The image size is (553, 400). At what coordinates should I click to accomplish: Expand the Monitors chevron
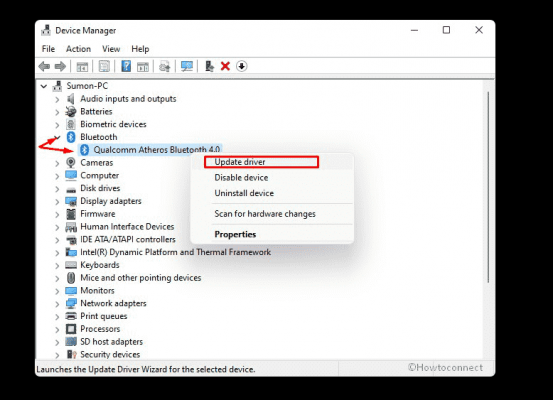(x=57, y=291)
